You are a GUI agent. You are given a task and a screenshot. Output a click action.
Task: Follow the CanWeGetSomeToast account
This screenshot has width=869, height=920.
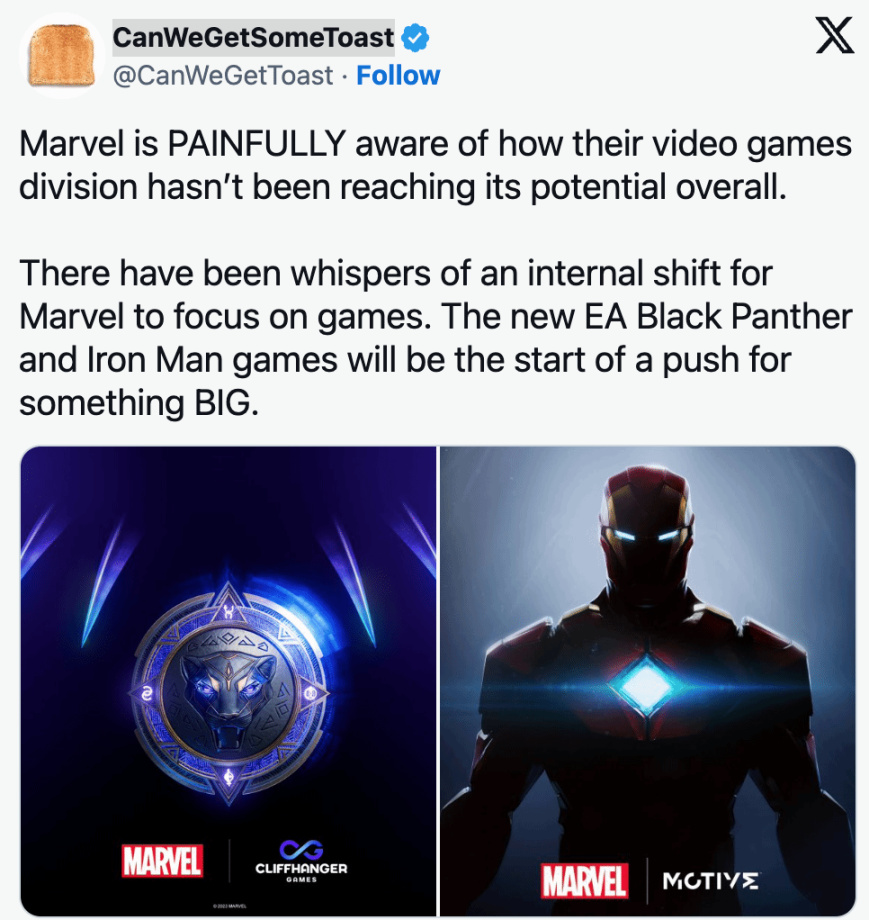coord(398,76)
